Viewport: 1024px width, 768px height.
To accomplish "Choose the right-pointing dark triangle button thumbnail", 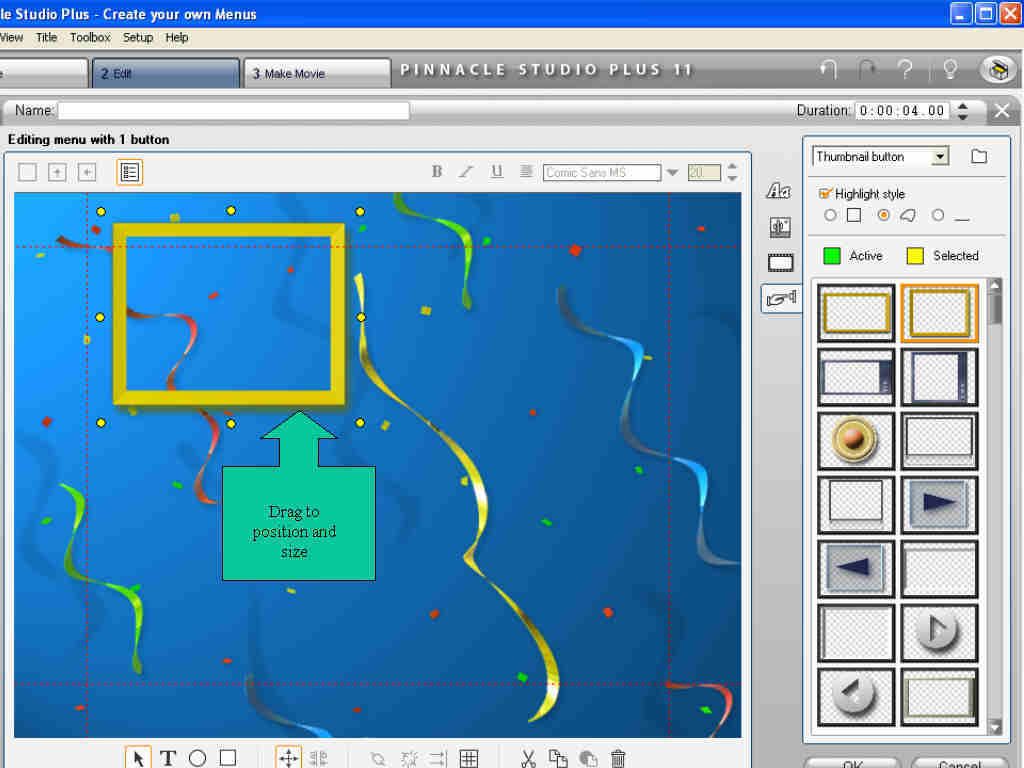I will tap(939, 504).
